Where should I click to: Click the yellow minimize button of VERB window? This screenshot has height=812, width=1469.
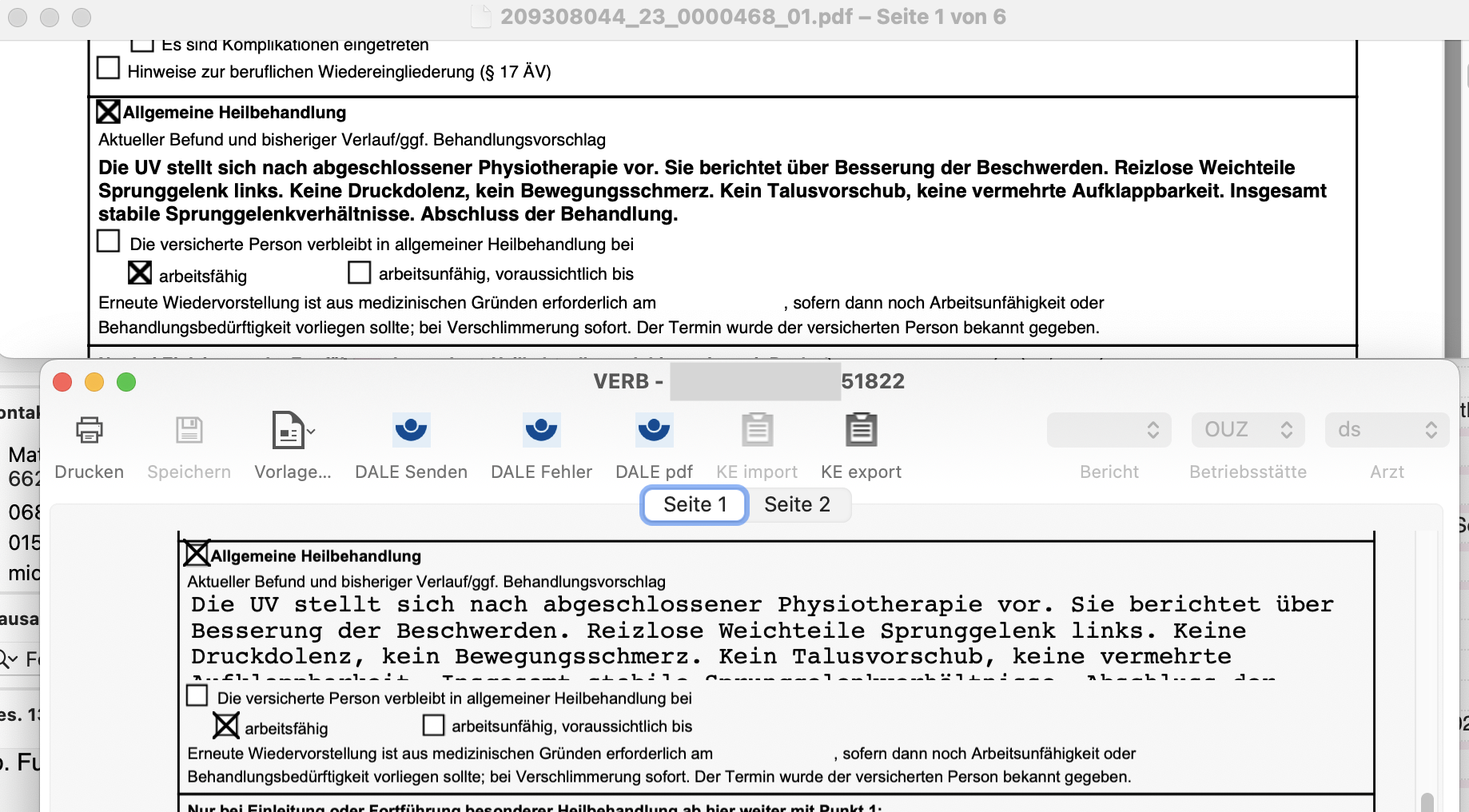[x=94, y=382]
